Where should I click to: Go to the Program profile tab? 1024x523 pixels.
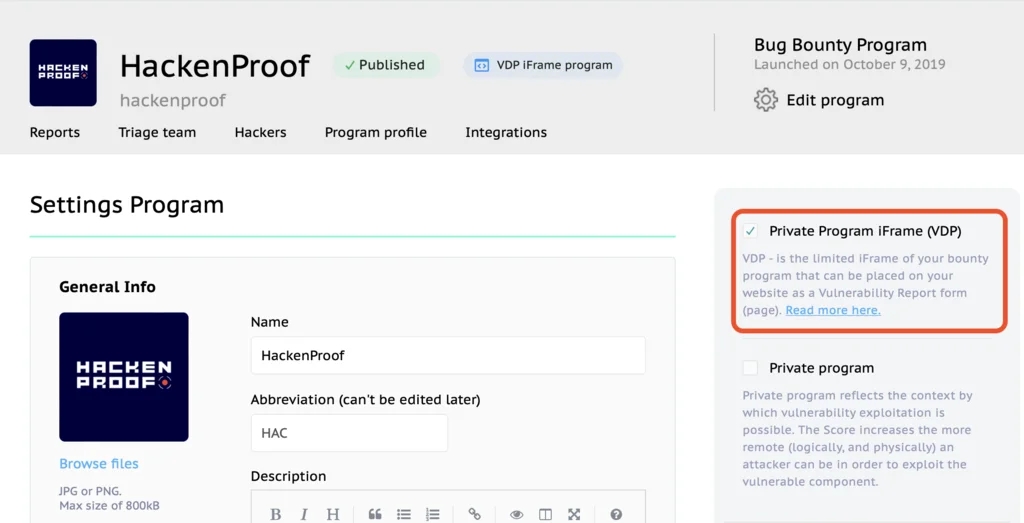376,133
